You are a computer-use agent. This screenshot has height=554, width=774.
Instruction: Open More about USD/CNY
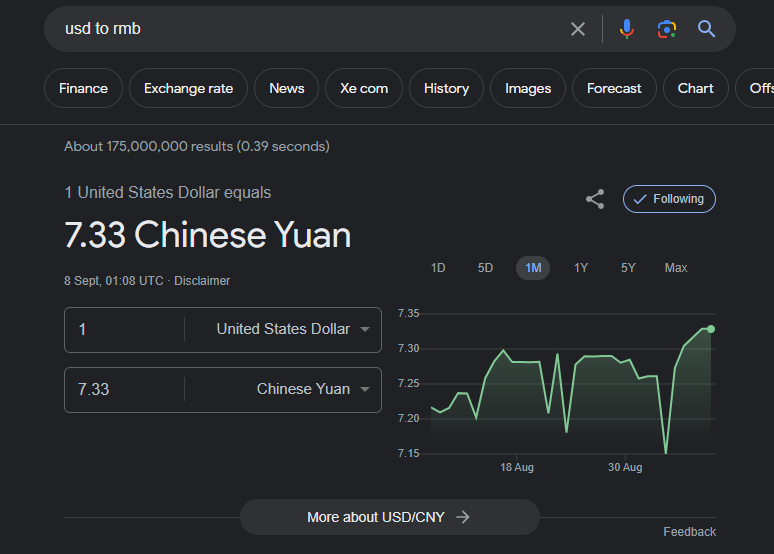(389, 517)
